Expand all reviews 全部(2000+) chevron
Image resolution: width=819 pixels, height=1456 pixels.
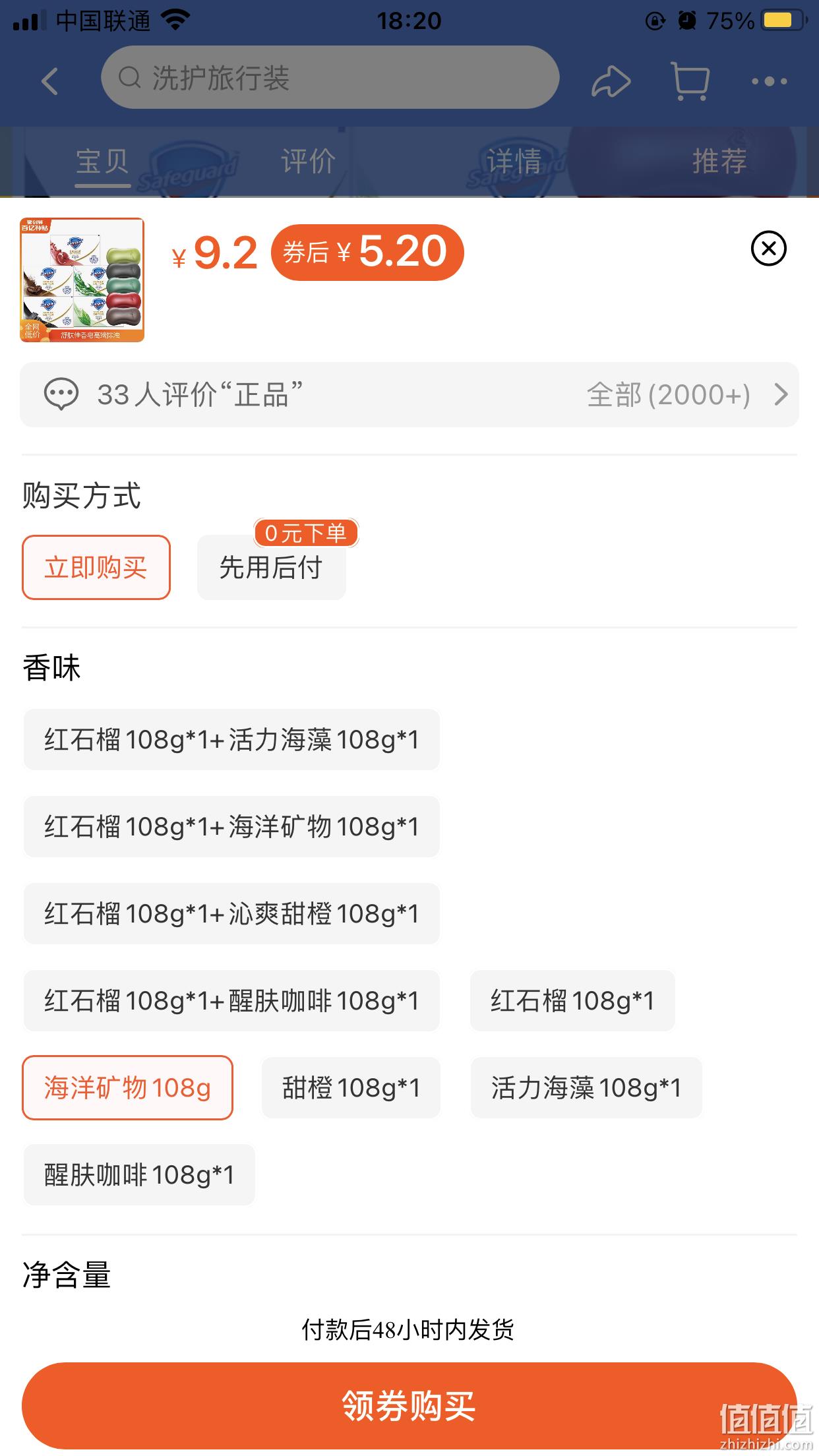tap(781, 394)
